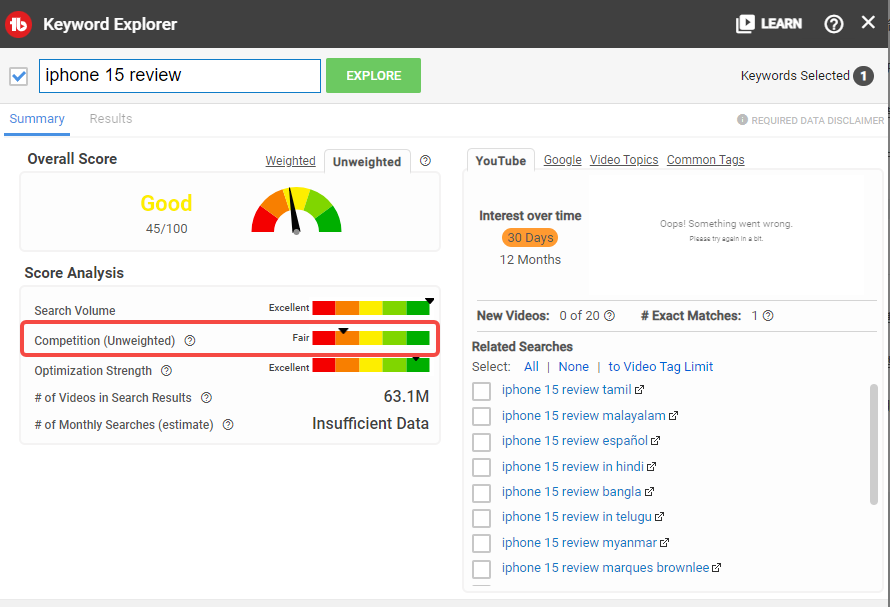Click the keyword search input field
890x607 pixels.
(x=180, y=76)
